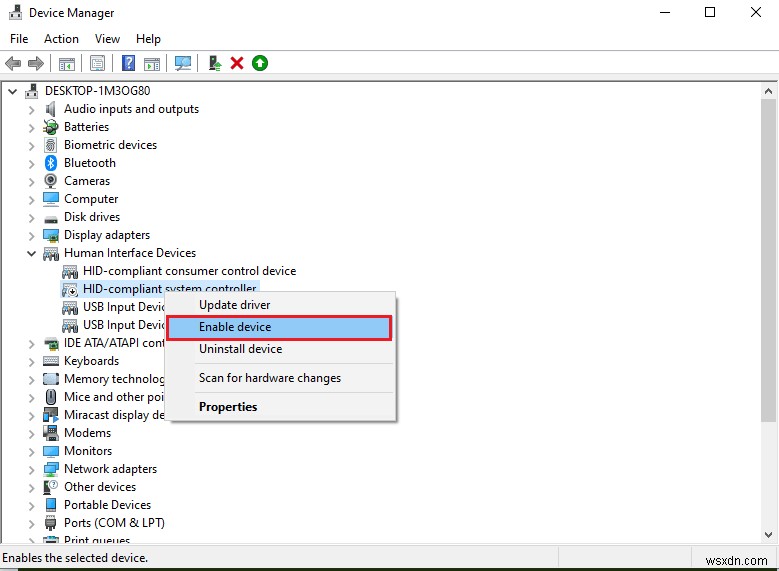This screenshot has width=779, height=571.
Task: Click the vertical scrollbar thumb
Action: pos(769,261)
